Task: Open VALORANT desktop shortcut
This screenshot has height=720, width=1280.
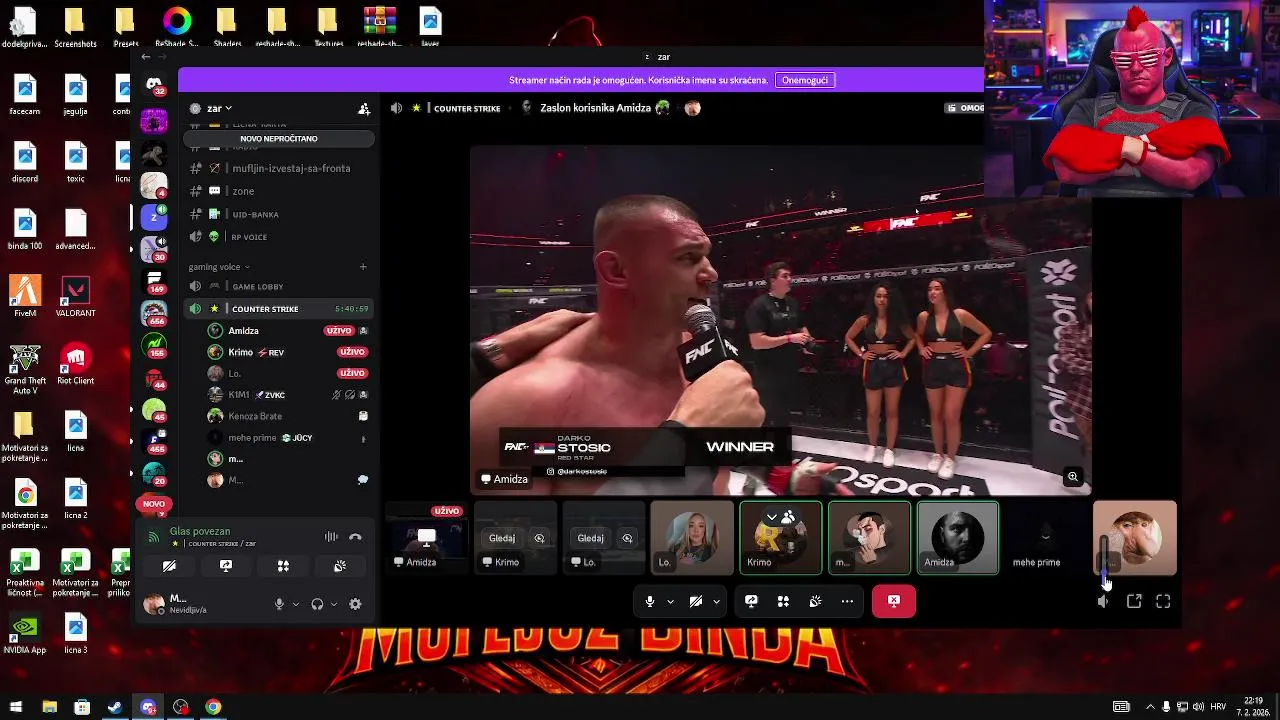Action: (x=76, y=297)
